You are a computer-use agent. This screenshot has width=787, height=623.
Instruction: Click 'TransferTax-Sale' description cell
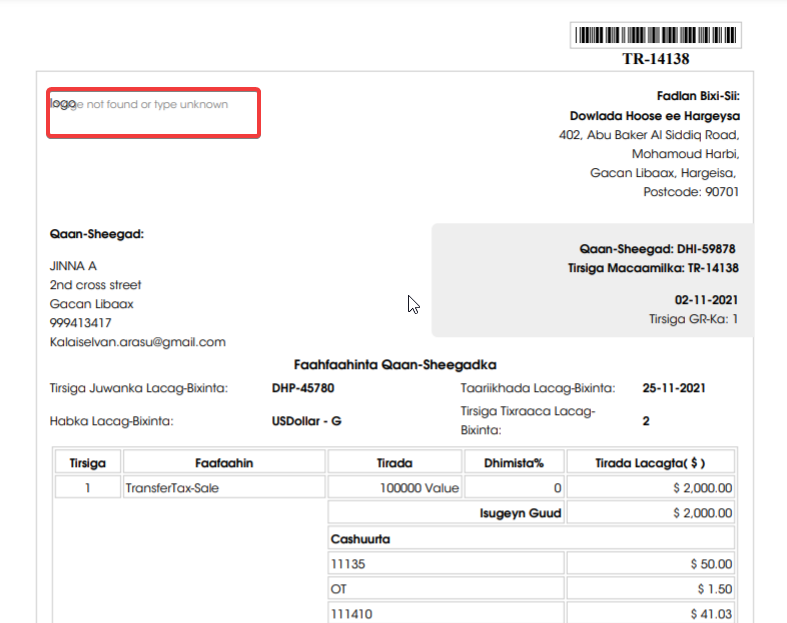click(x=224, y=488)
